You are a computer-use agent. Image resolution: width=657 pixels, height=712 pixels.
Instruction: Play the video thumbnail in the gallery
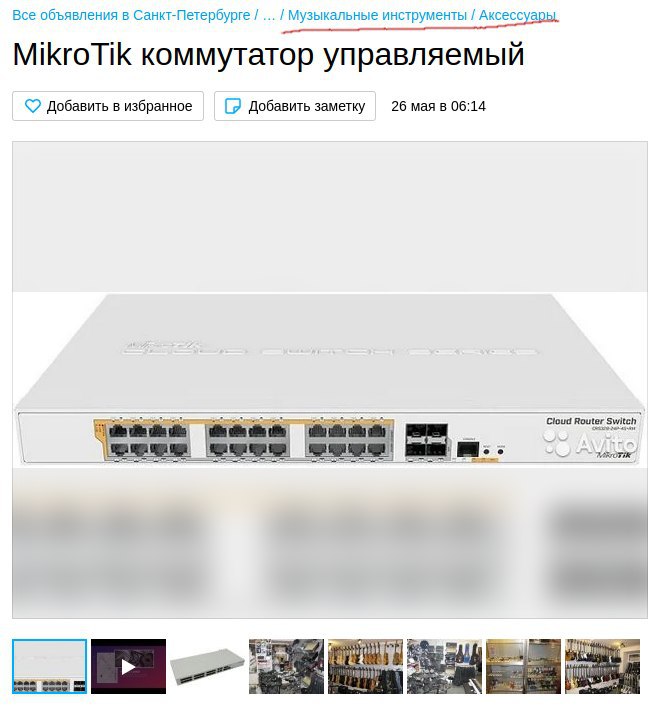pos(128,667)
